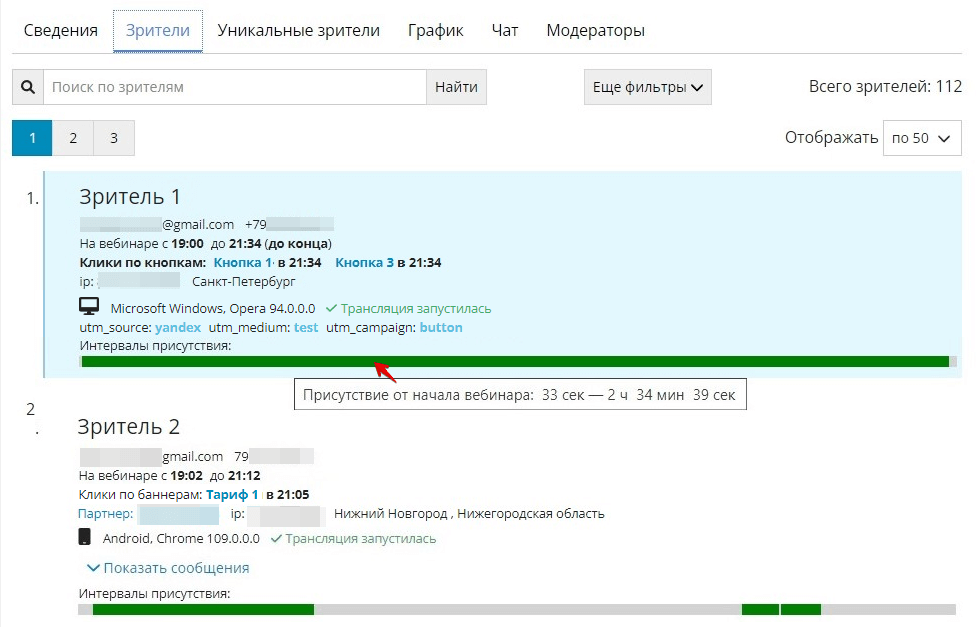Click into the Поиск по зрителям field
Viewport: 976px width, 627px height.
[x=235, y=87]
